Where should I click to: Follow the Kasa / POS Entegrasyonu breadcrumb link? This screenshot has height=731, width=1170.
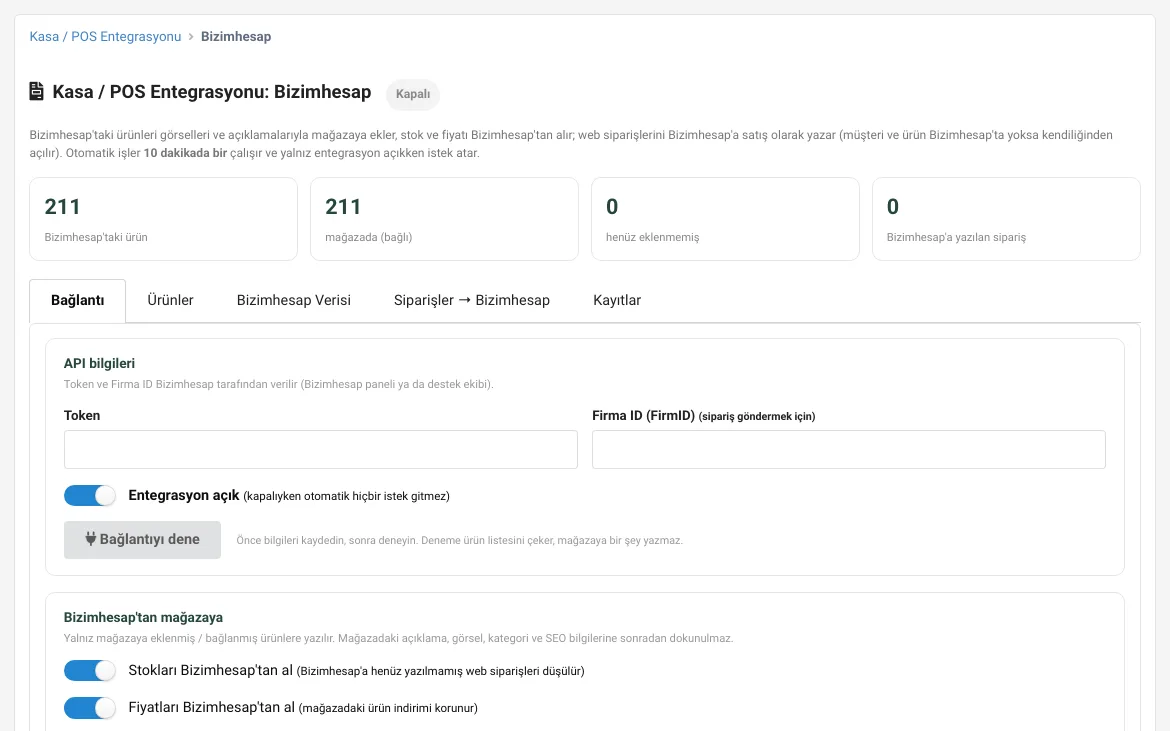tap(105, 37)
